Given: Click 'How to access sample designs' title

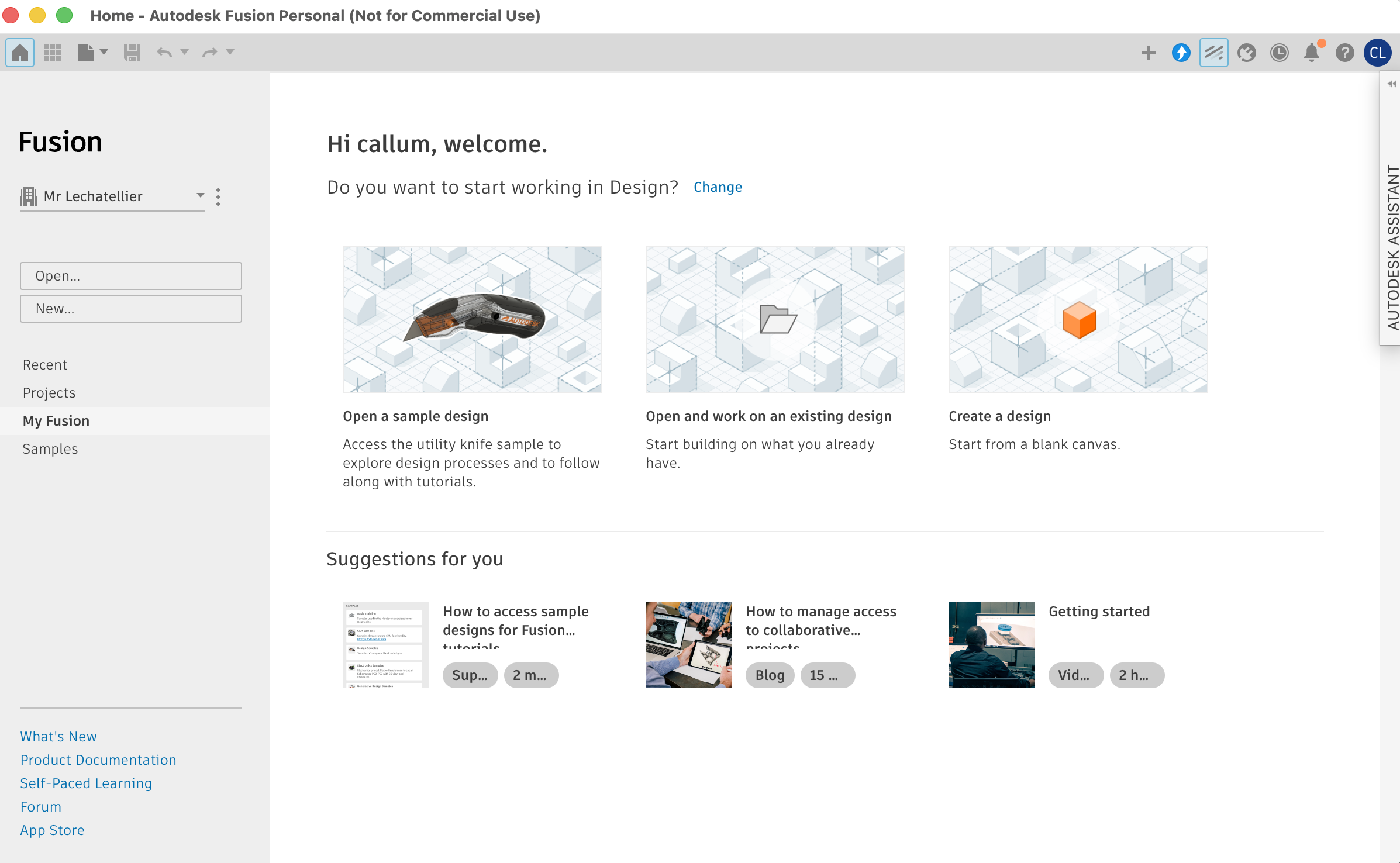Looking at the screenshot, I should (516, 627).
